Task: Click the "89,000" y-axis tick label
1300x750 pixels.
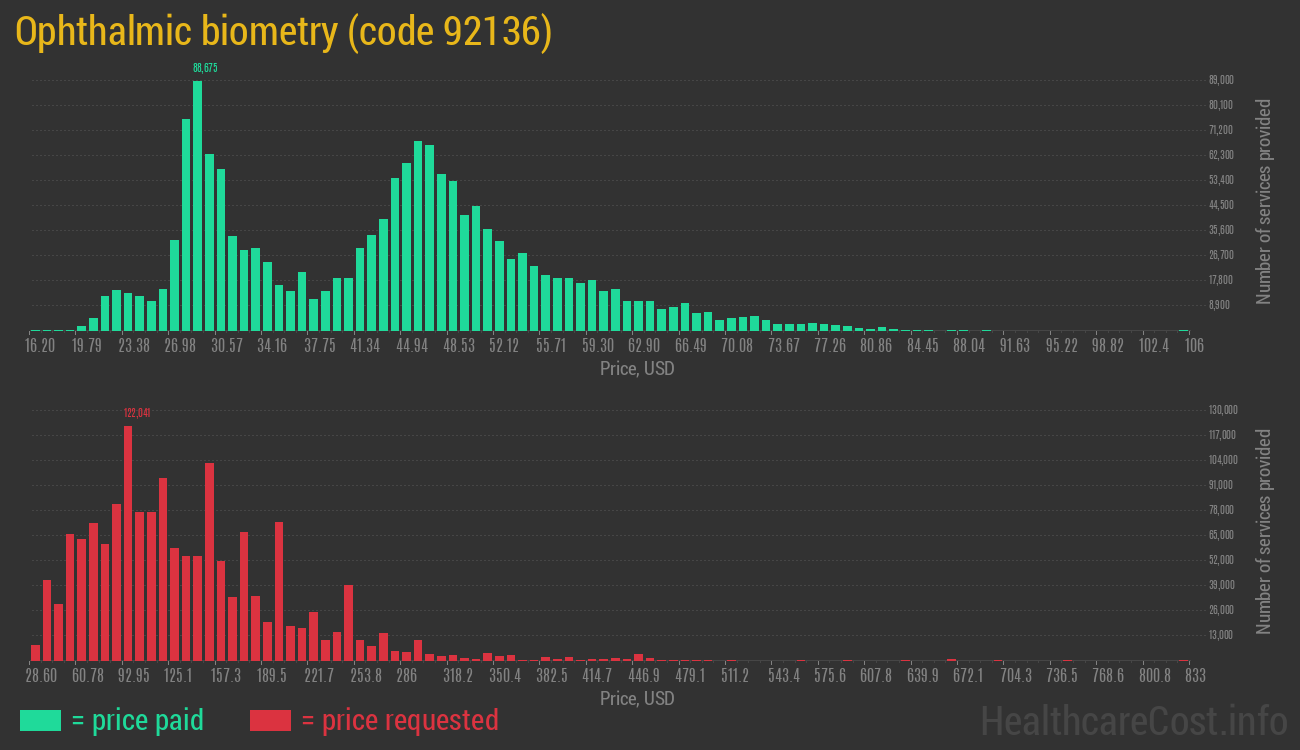Action: point(1221,80)
